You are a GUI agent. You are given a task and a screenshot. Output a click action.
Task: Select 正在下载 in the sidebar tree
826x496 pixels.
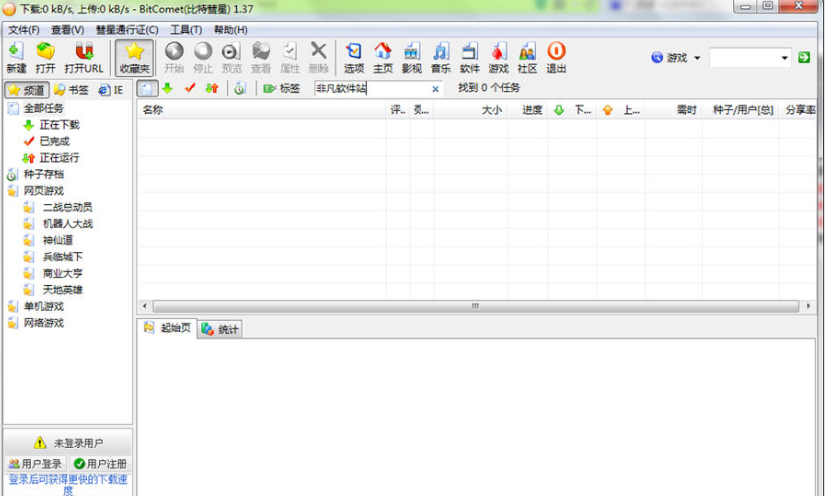click(59, 125)
